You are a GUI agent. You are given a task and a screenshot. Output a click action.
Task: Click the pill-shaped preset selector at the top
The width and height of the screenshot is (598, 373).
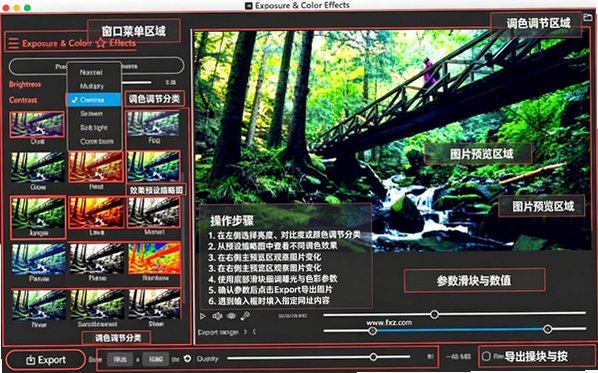(96, 66)
